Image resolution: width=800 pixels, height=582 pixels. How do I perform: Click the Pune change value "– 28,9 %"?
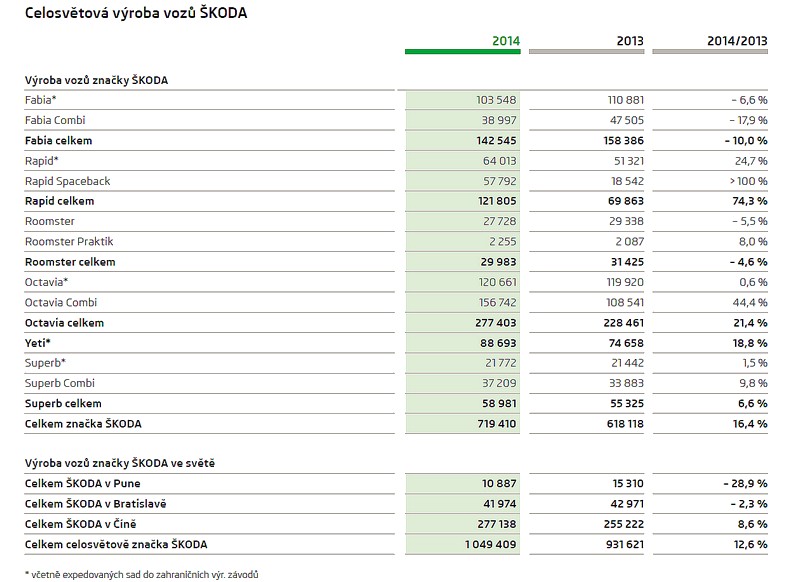[x=745, y=484]
